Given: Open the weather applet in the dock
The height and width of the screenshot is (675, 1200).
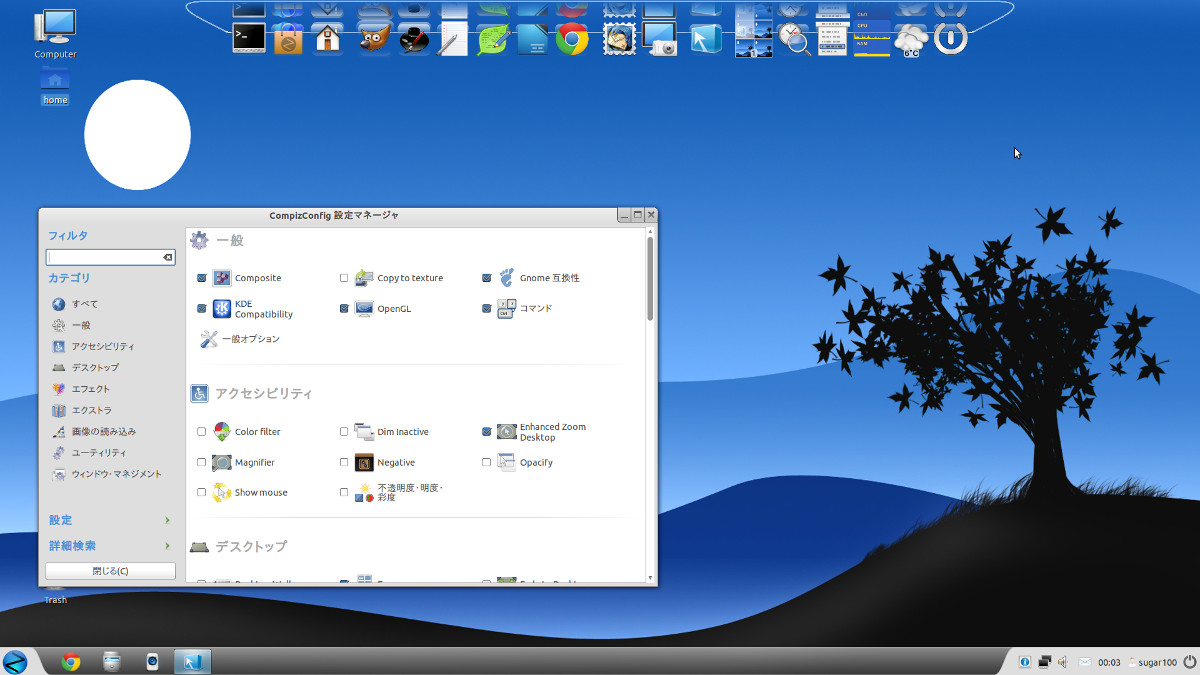Looking at the screenshot, I should click(x=911, y=40).
